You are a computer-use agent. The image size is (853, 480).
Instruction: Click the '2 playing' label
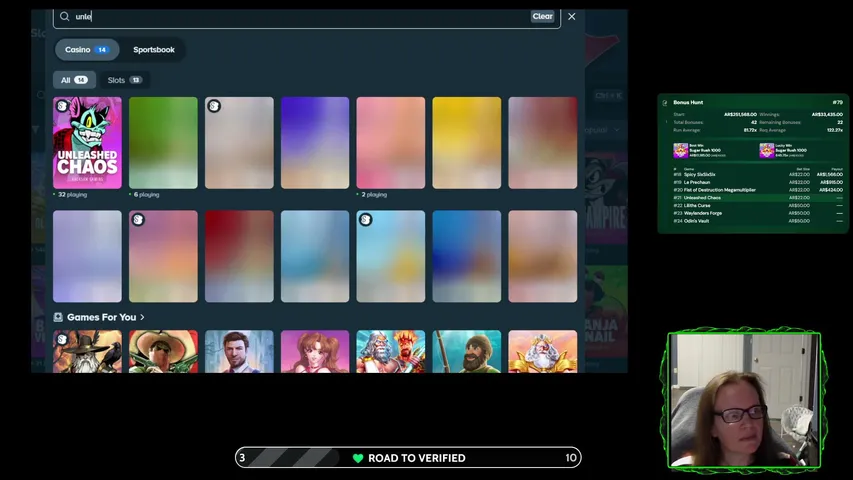(x=374, y=194)
